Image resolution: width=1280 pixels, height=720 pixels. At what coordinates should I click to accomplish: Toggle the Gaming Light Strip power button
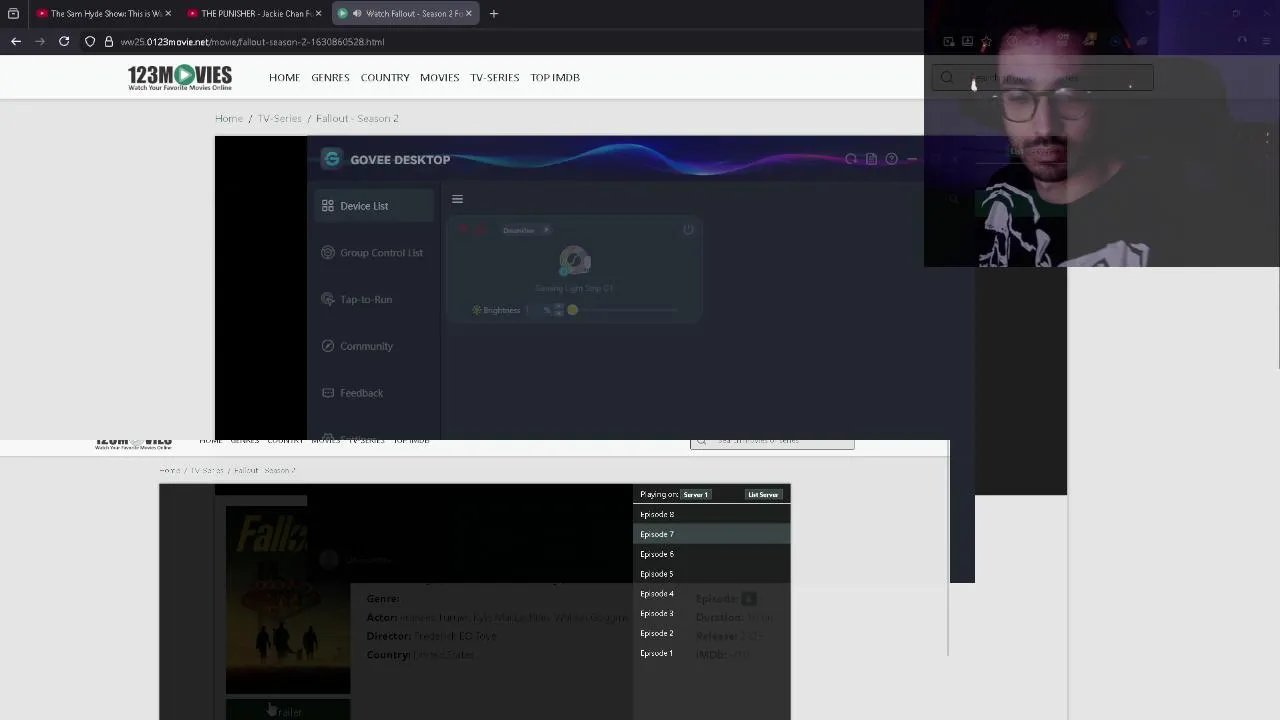click(x=688, y=230)
